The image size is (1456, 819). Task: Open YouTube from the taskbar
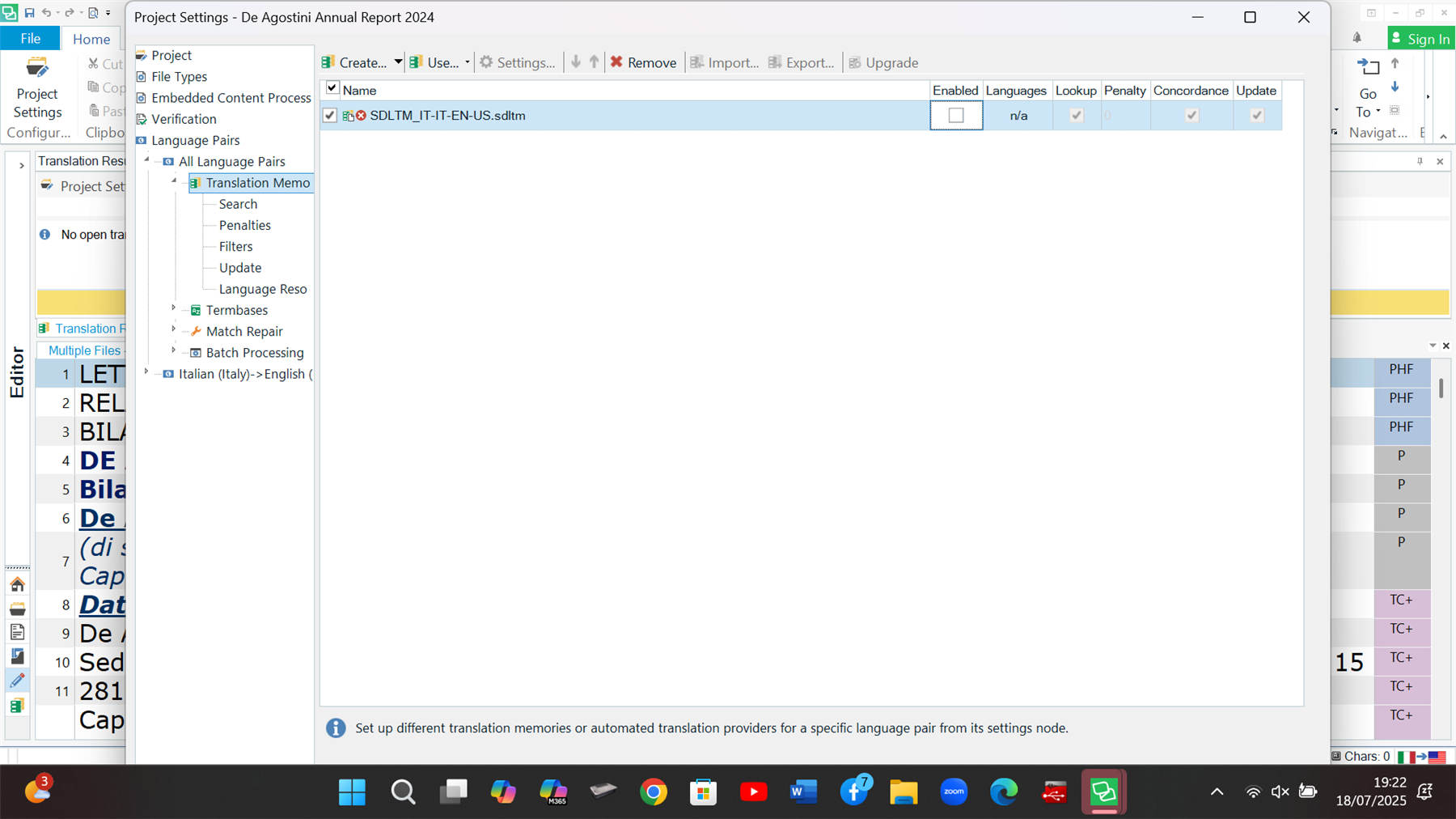click(753, 791)
